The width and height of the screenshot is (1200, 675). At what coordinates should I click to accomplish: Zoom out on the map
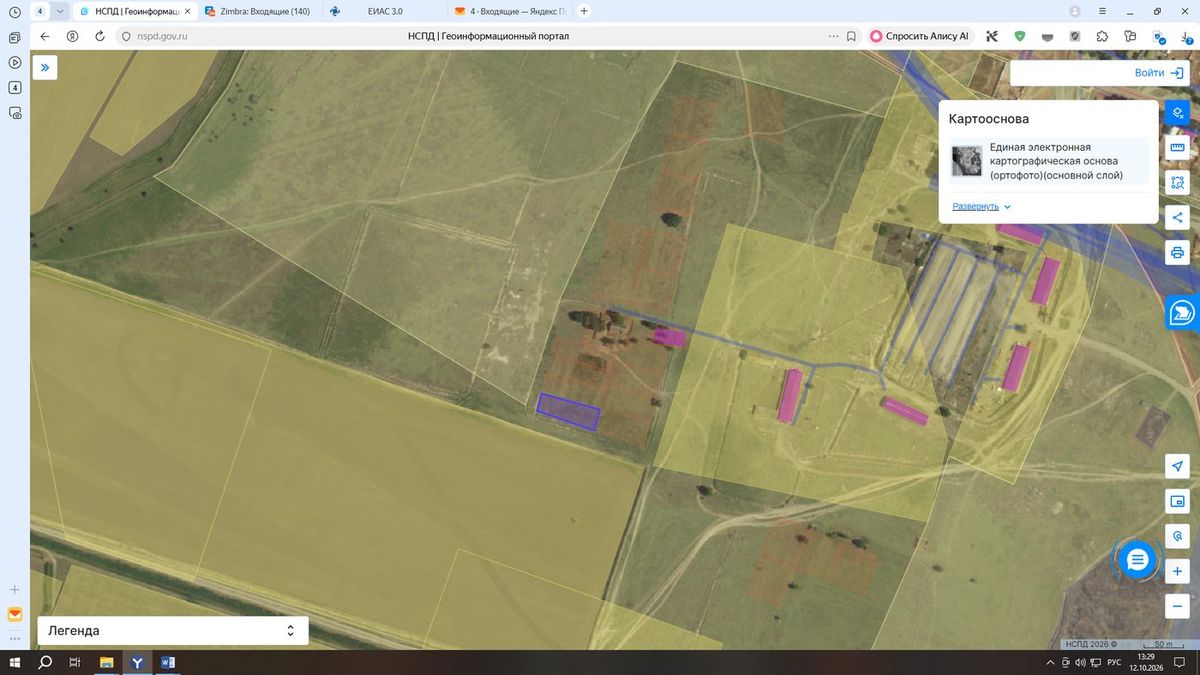(1178, 606)
